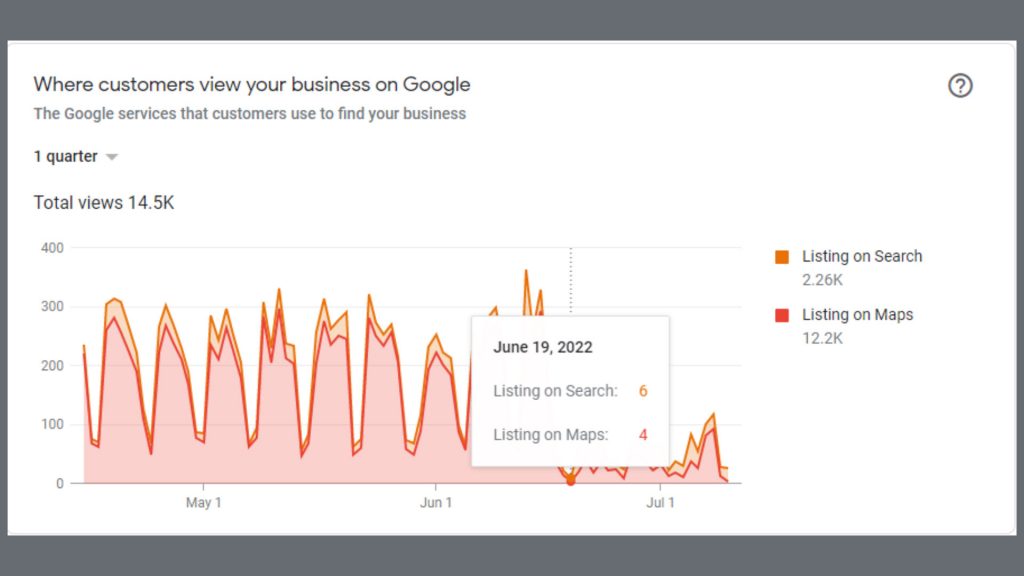
Task: Toggle the Listing on Maps legend label
Action: [x=857, y=315]
